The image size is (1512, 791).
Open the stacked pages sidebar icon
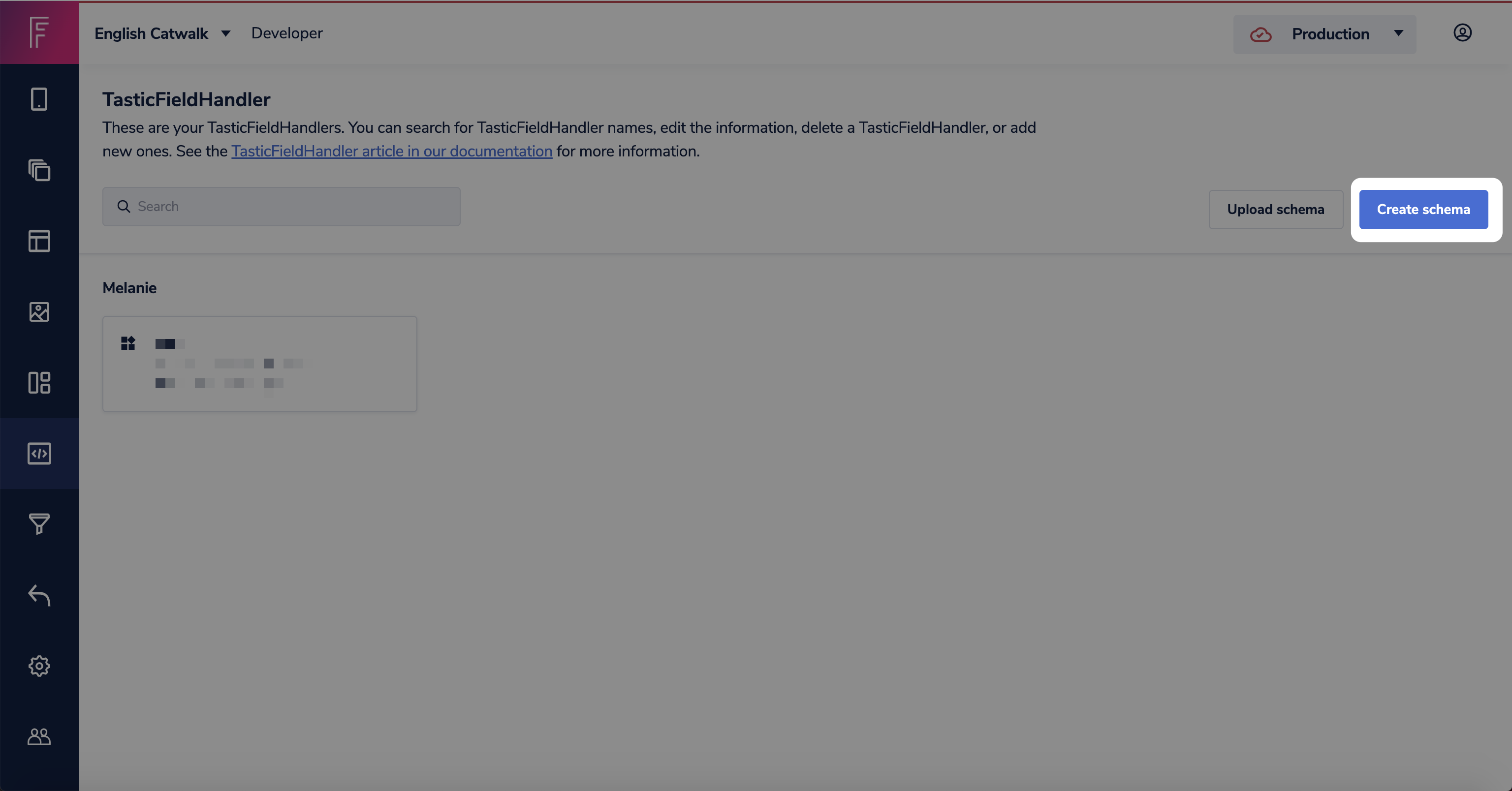39,170
